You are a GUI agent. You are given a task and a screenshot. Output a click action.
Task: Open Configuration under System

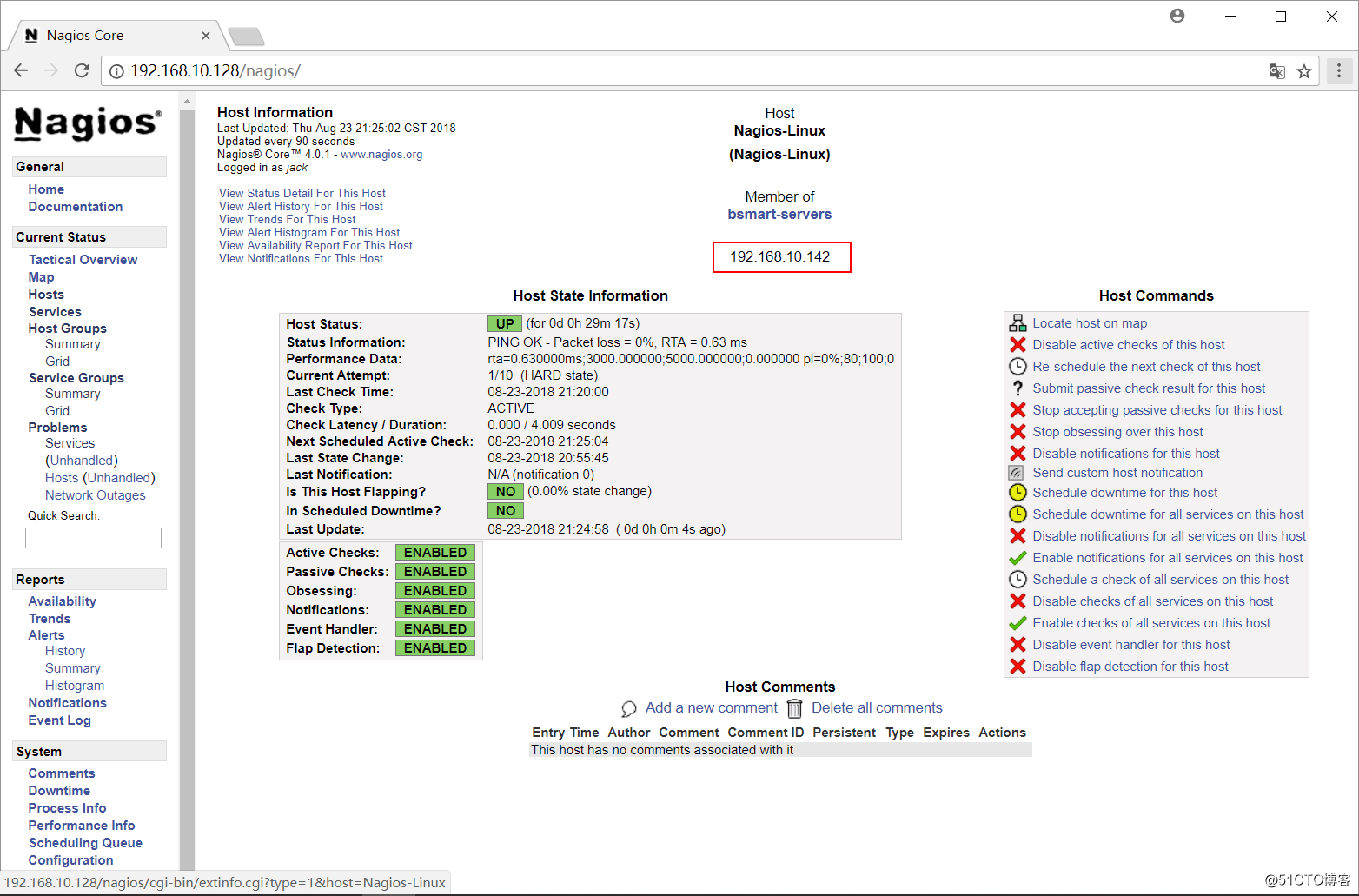[x=70, y=860]
